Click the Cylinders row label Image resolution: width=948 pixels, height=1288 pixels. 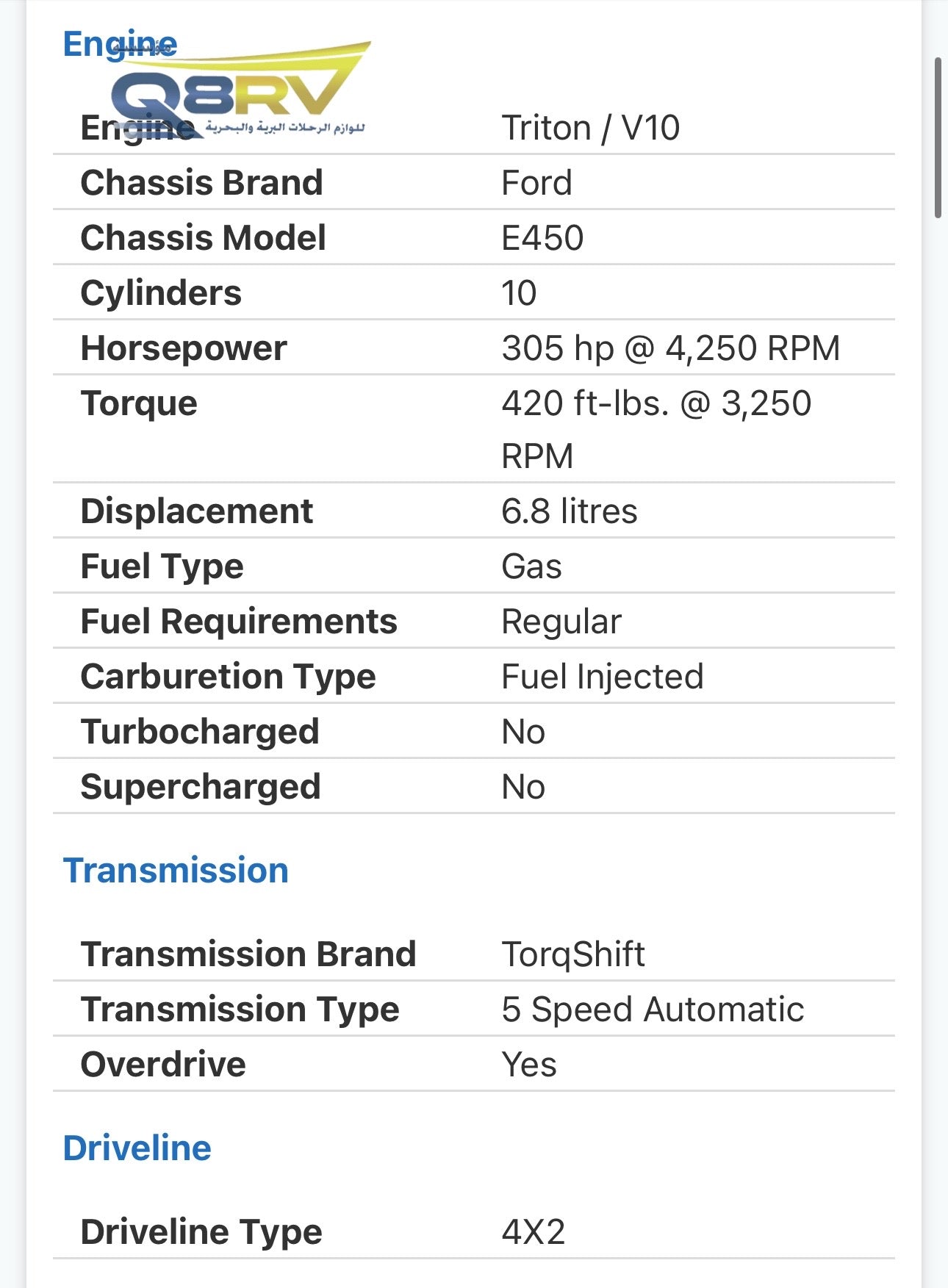pyautogui.click(x=161, y=293)
